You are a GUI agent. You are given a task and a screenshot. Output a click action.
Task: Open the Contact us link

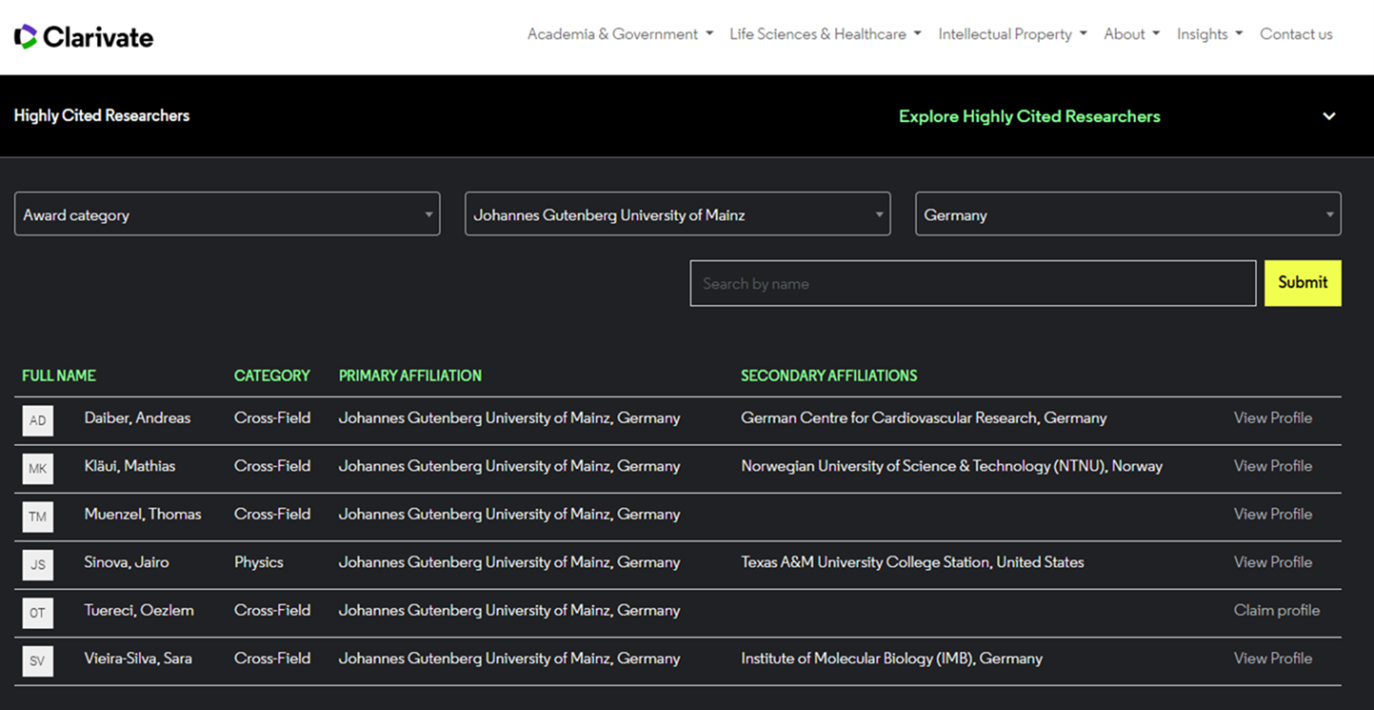(1296, 34)
